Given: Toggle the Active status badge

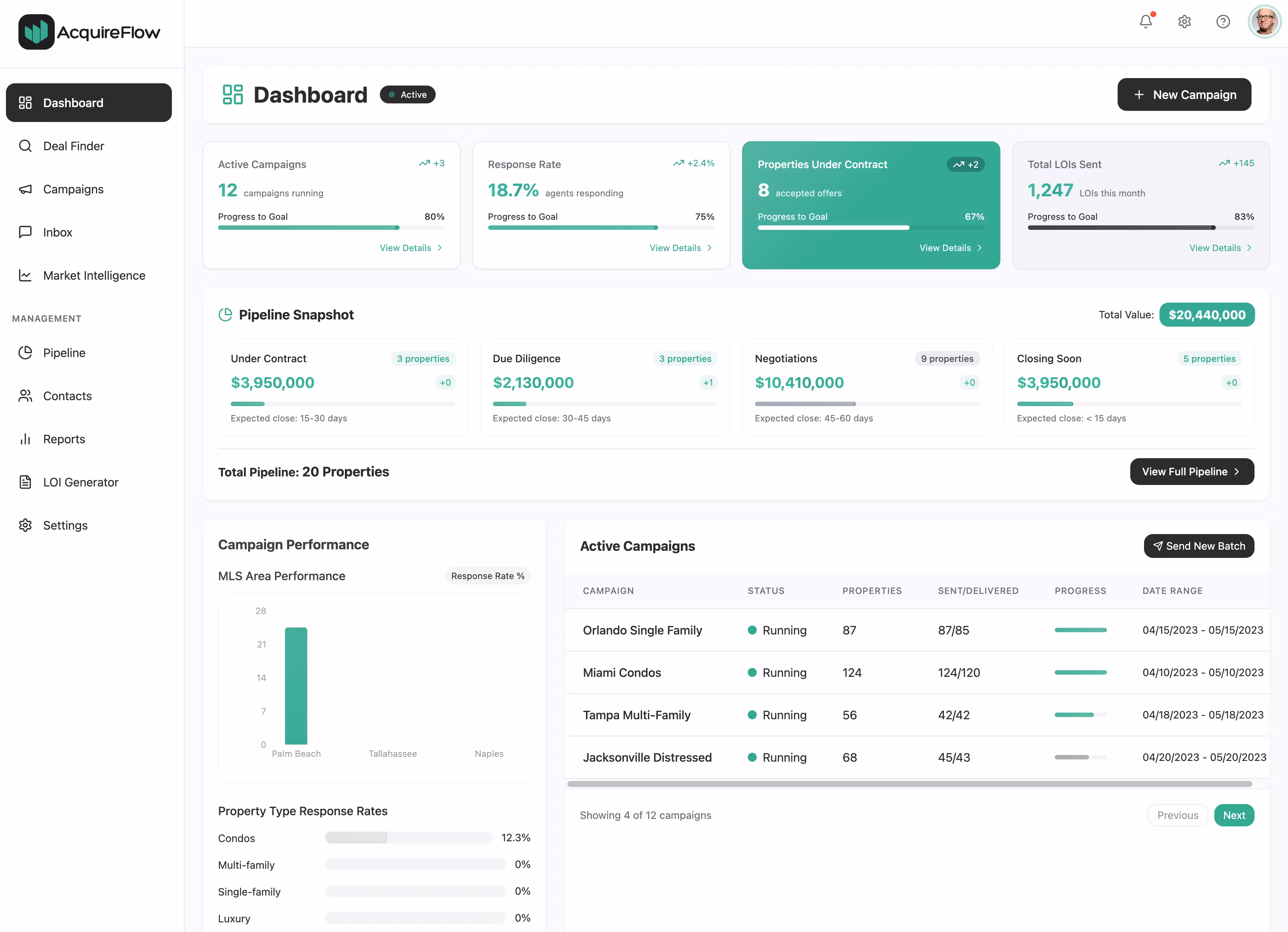Looking at the screenshot, I should 407,95.
